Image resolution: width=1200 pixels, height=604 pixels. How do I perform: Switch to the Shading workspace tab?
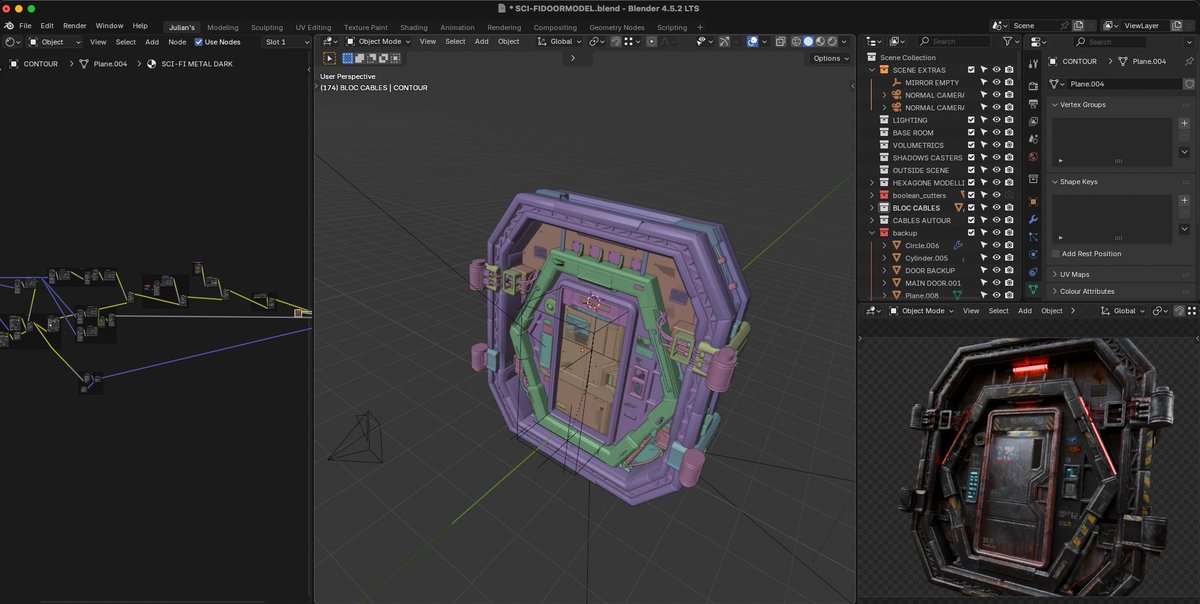(x=414, y=28)
